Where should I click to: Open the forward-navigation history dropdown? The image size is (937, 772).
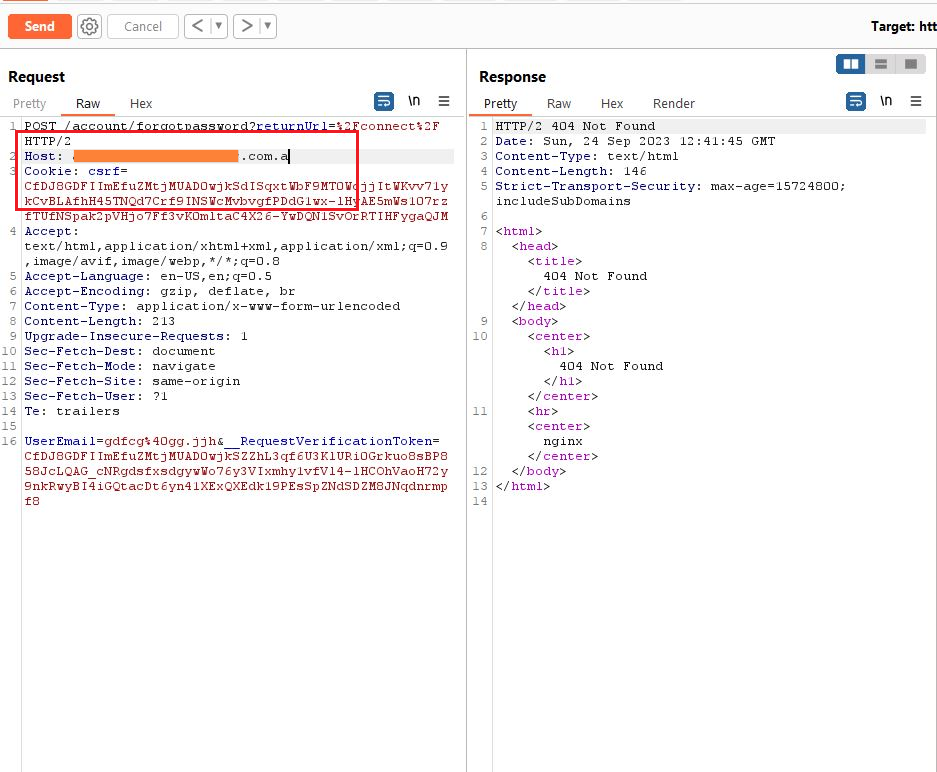tap(268, 27)
